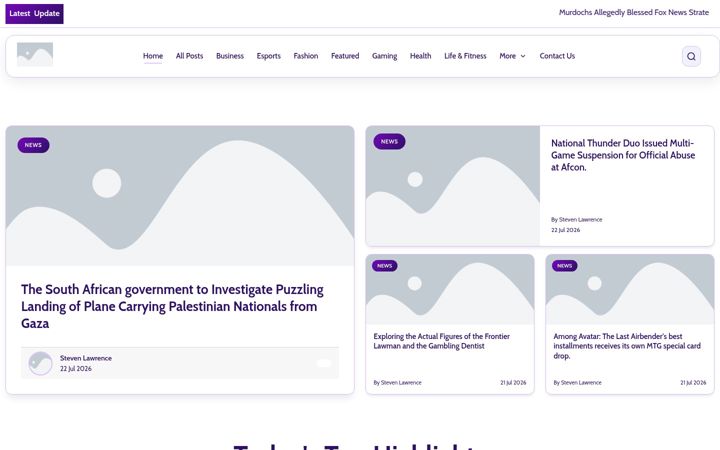Open the Contact Us page
This screenshot has height=450, width=720.
click(x=557, y=56)
